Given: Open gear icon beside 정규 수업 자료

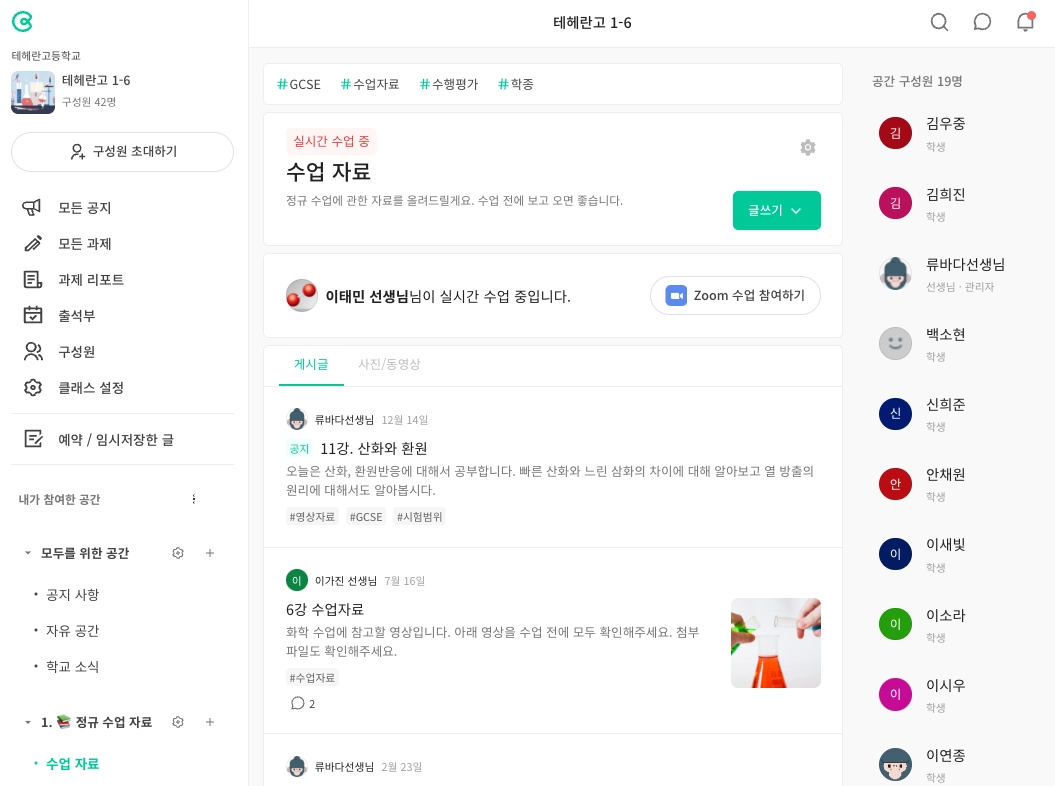Looking at the screenshot, I should coord(178,722).
